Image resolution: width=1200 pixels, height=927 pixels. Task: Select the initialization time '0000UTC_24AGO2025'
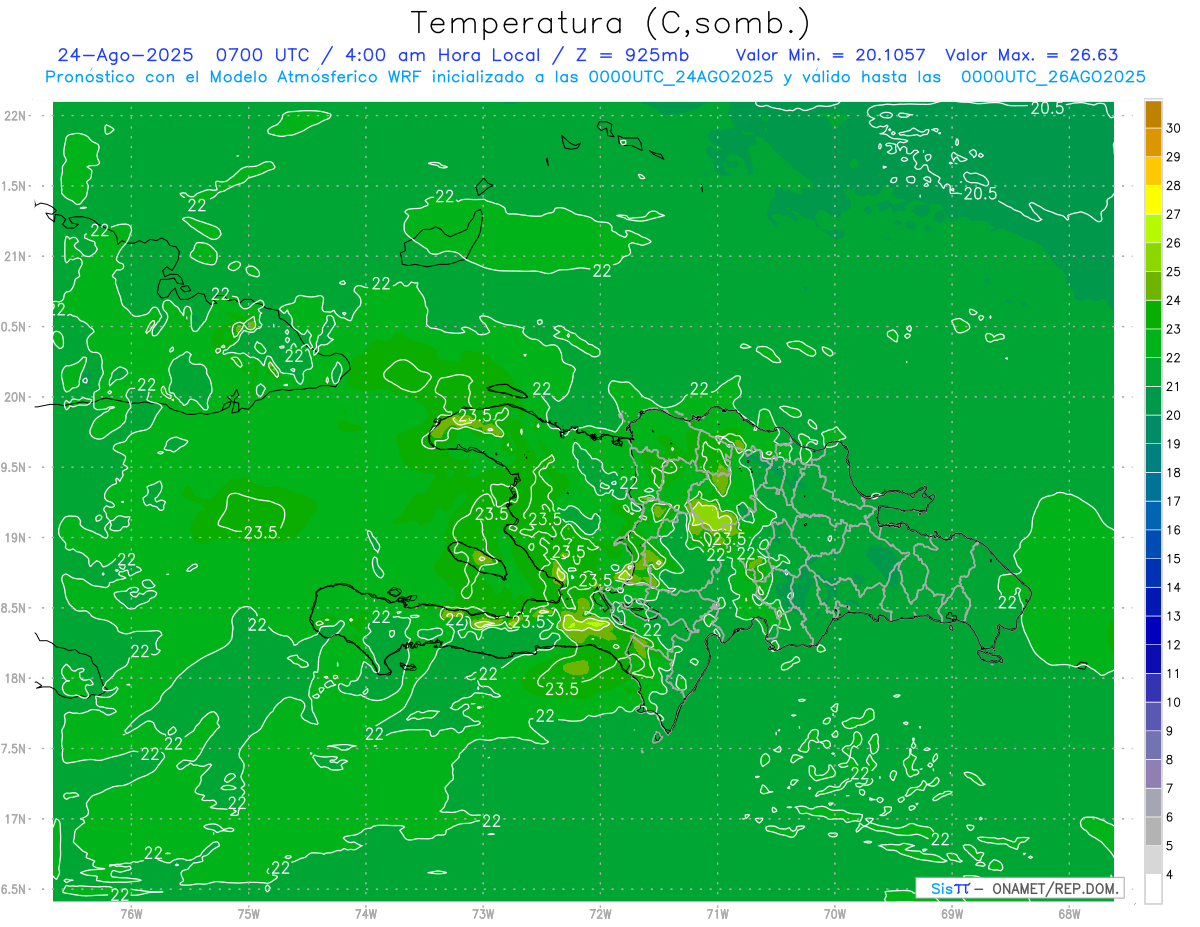coord(680,77)
